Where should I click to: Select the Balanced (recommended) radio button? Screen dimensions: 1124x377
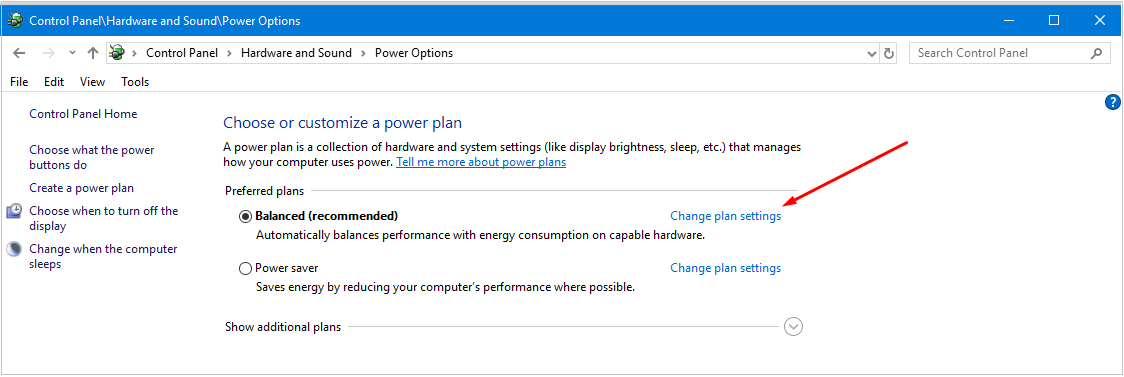(x=245, y=216)
